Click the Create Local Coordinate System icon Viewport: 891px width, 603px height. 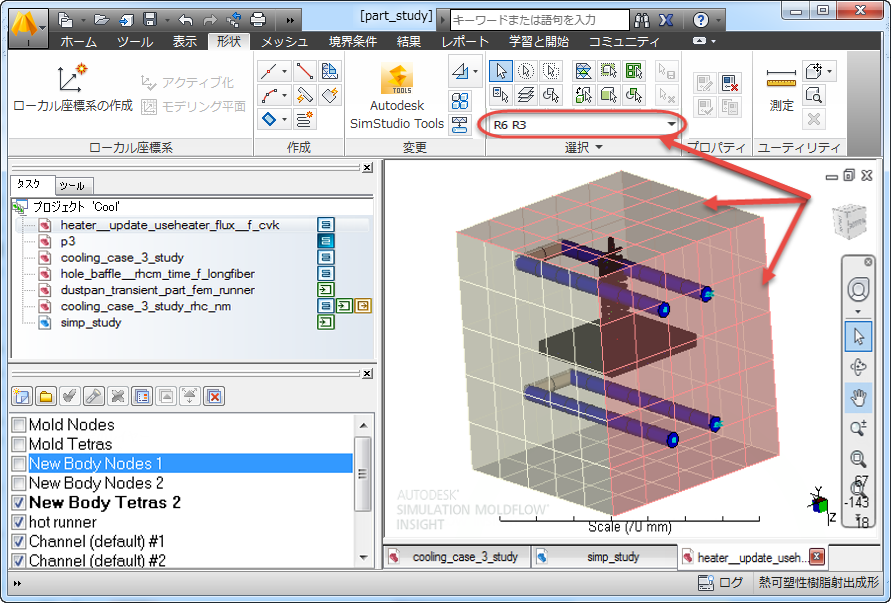pos(72,78)
